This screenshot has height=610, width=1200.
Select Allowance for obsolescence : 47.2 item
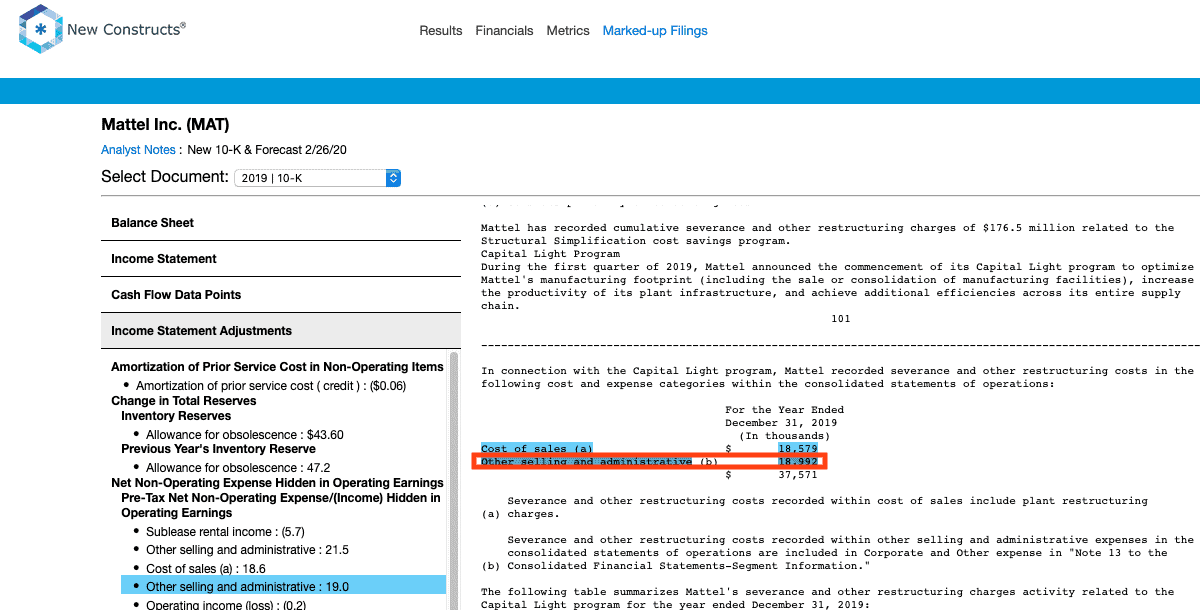(x=238, y=468)
